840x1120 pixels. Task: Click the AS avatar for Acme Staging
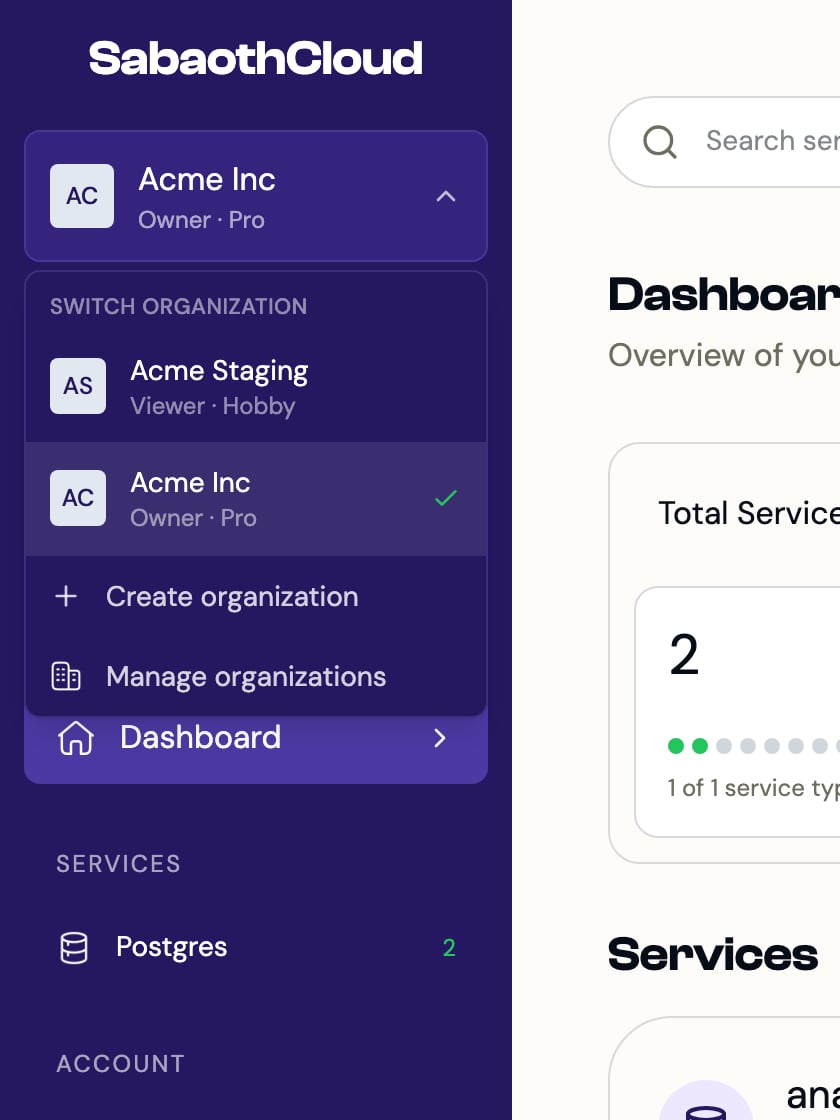(78, 386)
